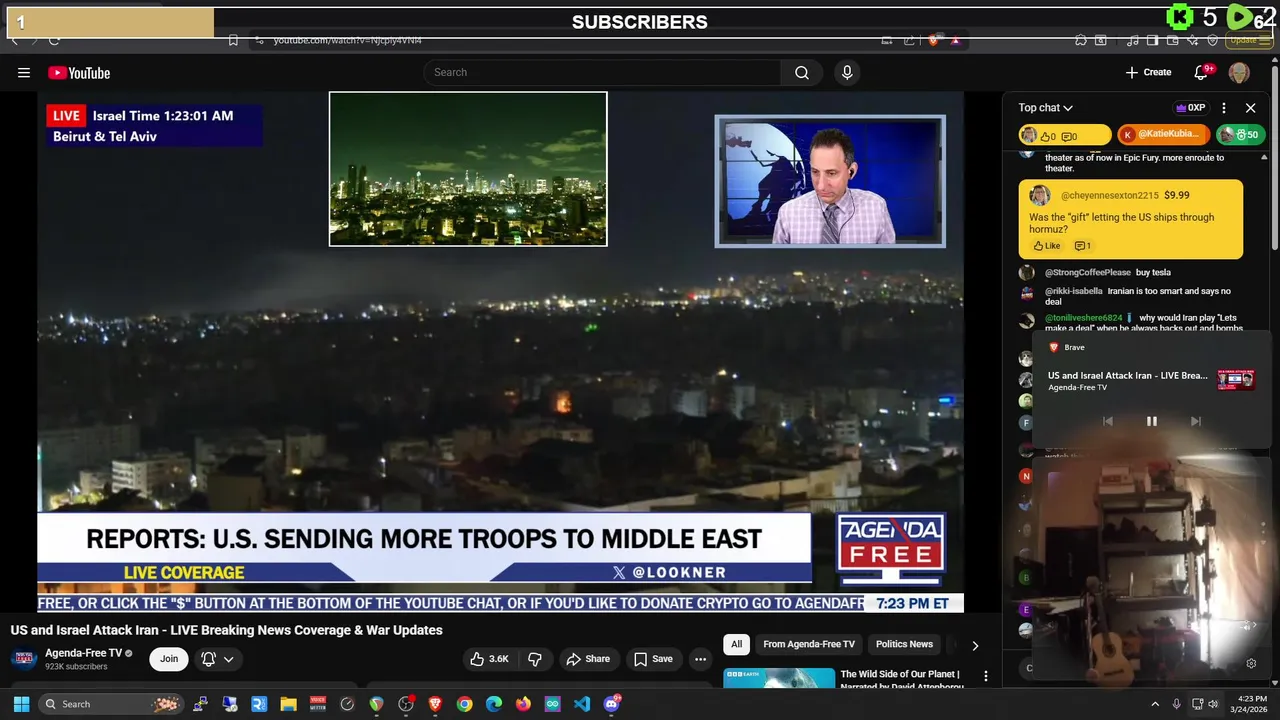Open the Brave Wallet icon
This screenshot has height=720, width=1280.
click(x=1174, y=40)
